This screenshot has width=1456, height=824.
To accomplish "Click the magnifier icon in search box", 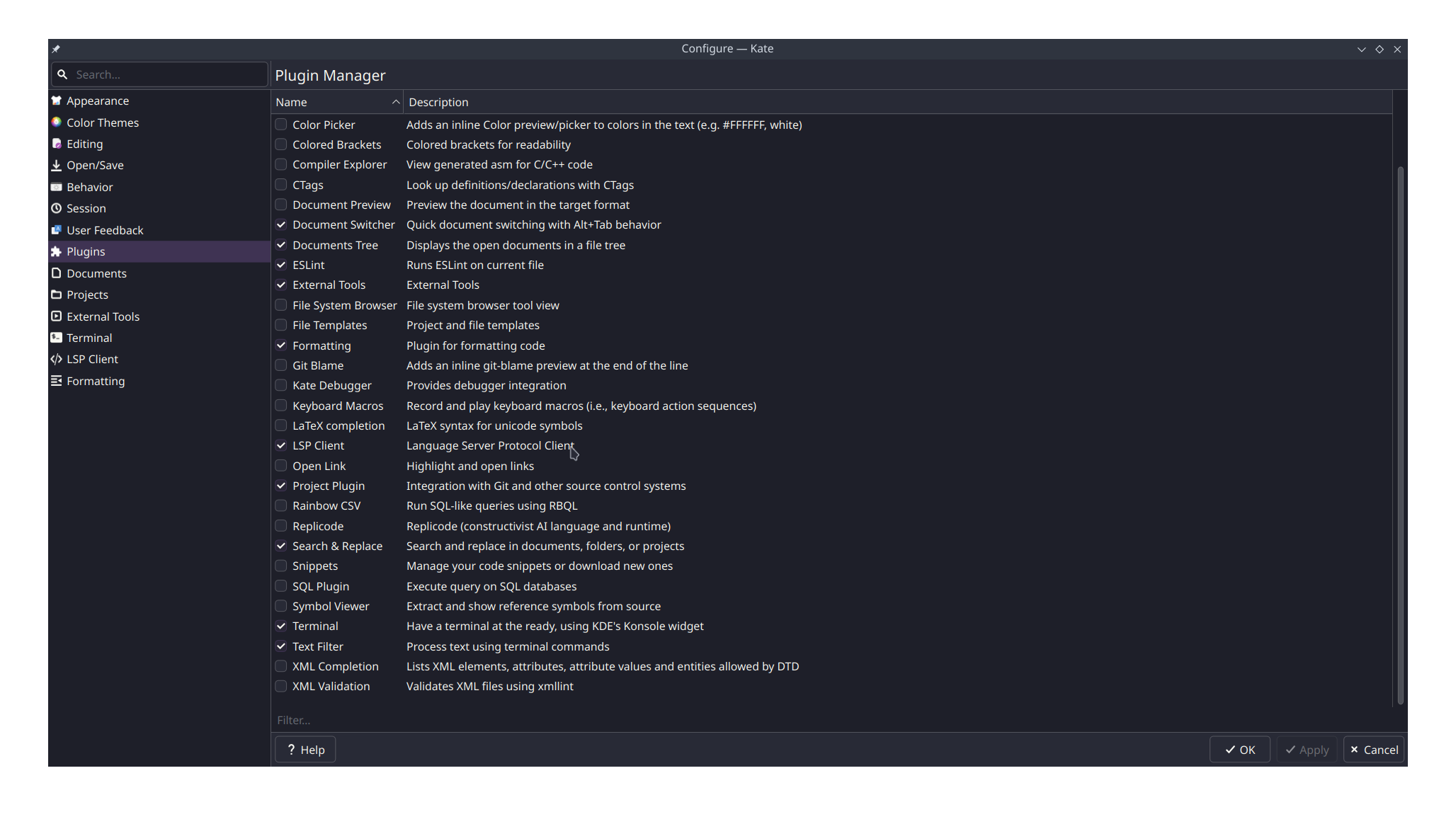I will coord(62,74).
